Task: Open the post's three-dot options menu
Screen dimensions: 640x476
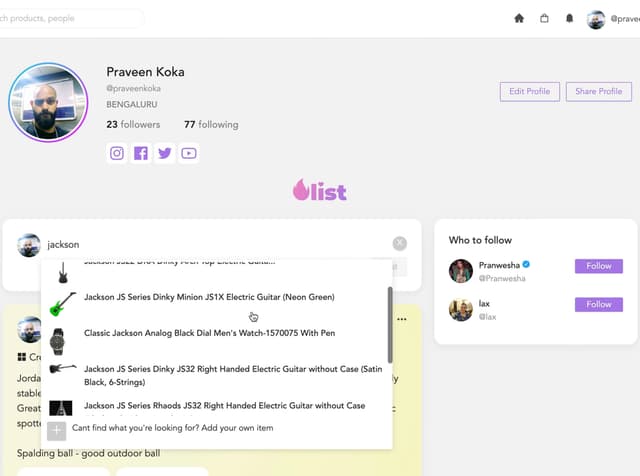Action: coord(403,319)
